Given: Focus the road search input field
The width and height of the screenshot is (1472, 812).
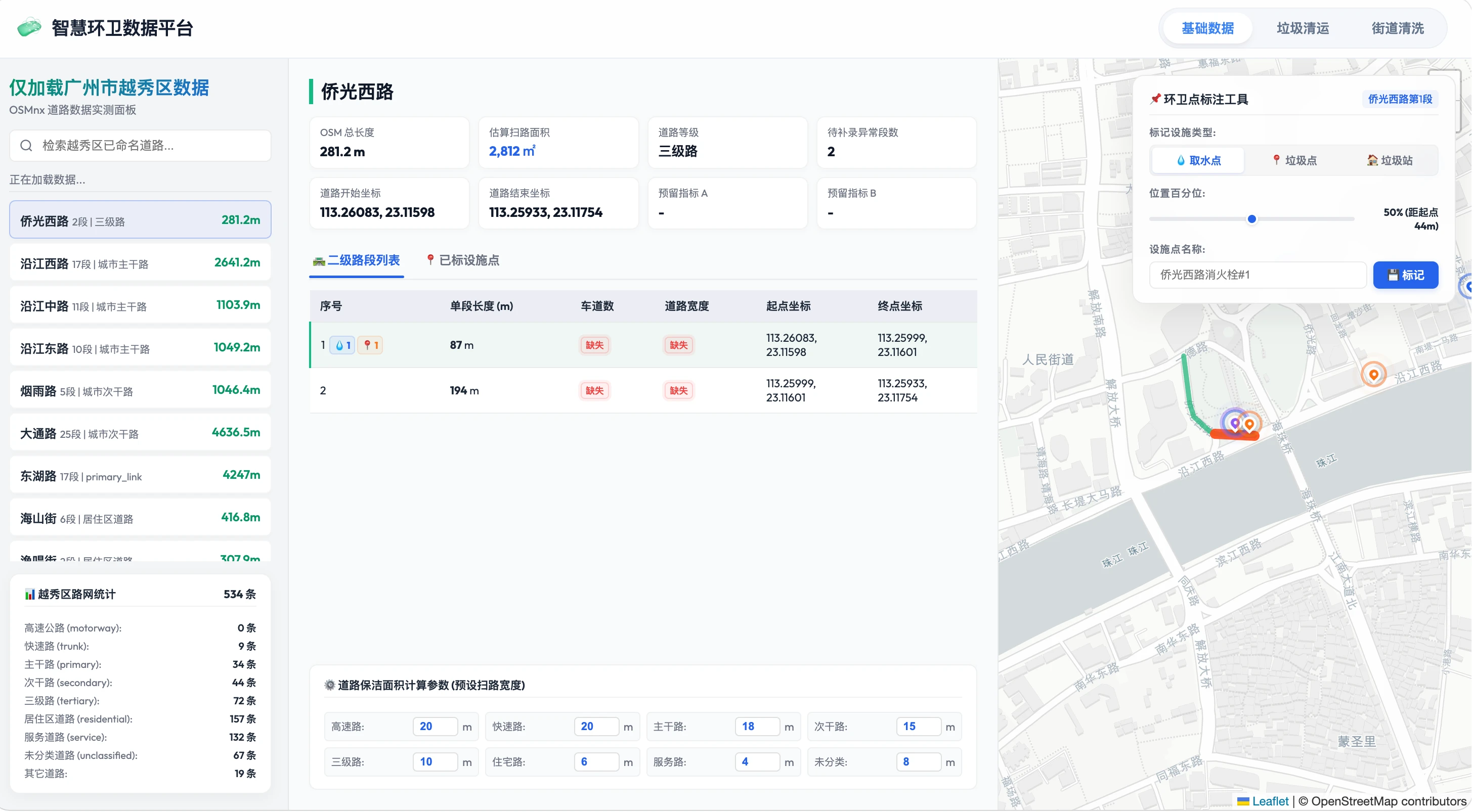Looking at the screenshot, I should [140, 146].
